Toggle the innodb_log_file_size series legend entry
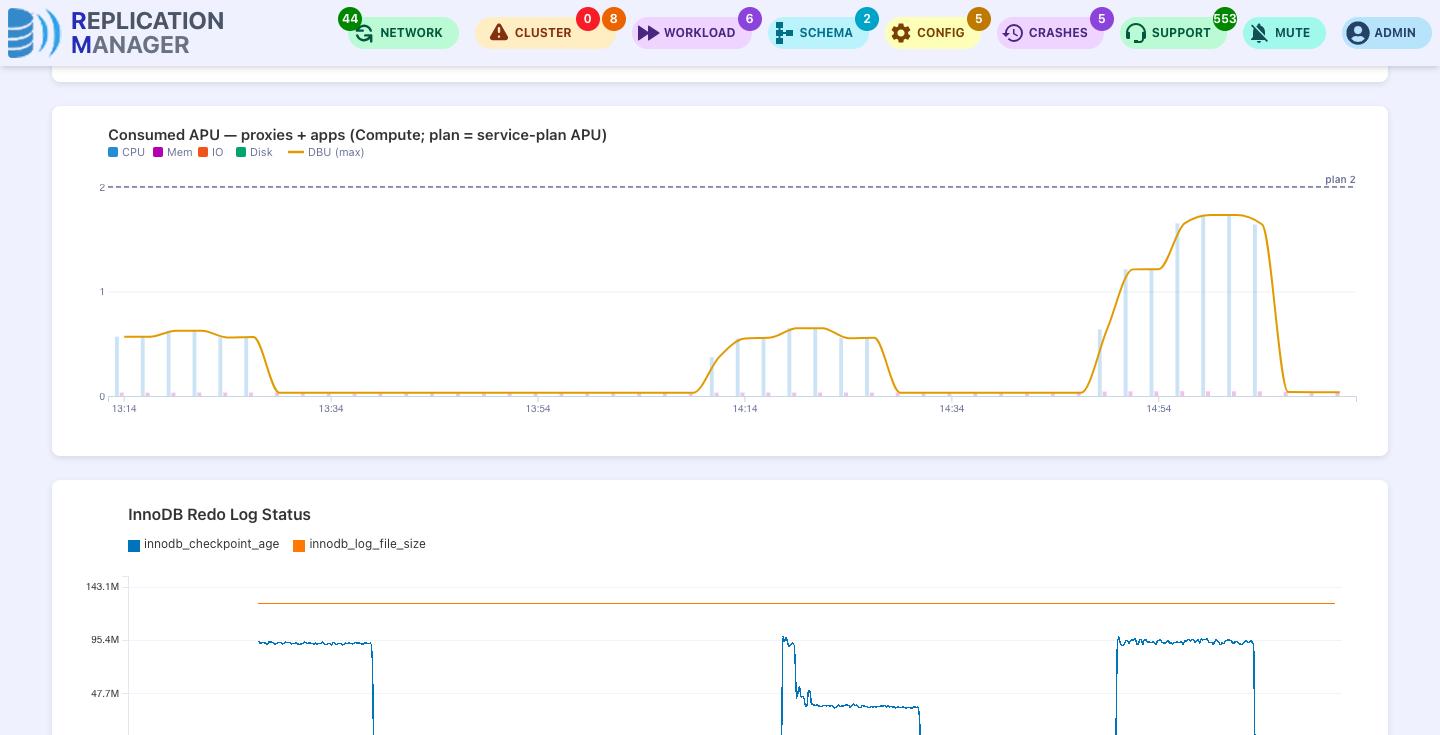Image resolution: width=1440 pixels, height=735 pixels. (360, 545)
